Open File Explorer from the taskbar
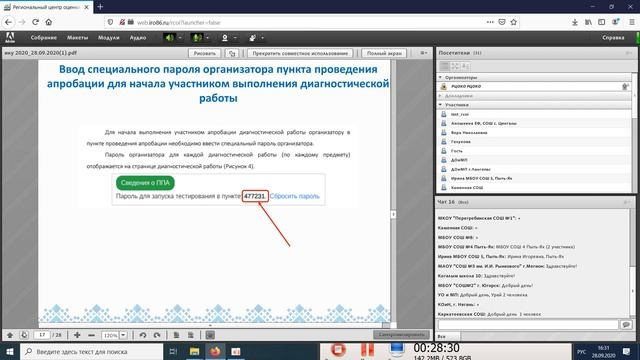Viewport: 640px width, 360px height. point(194,351)
